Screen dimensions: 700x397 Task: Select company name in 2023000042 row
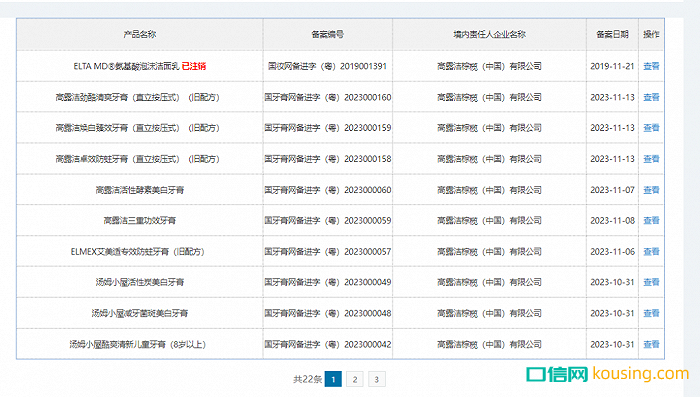489,344
